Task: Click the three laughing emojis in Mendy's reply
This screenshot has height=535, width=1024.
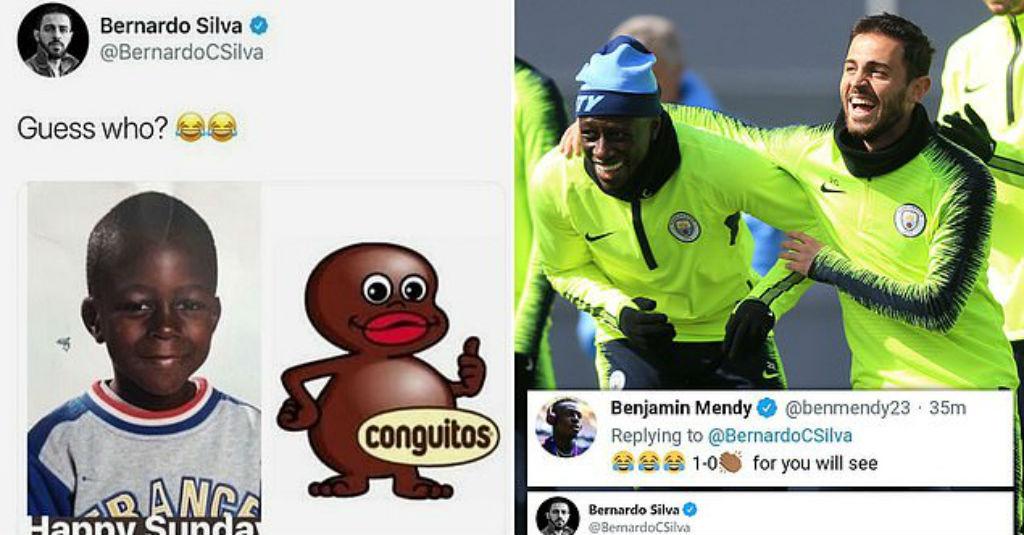Action: pyautogui.click(x=649, y=463)
